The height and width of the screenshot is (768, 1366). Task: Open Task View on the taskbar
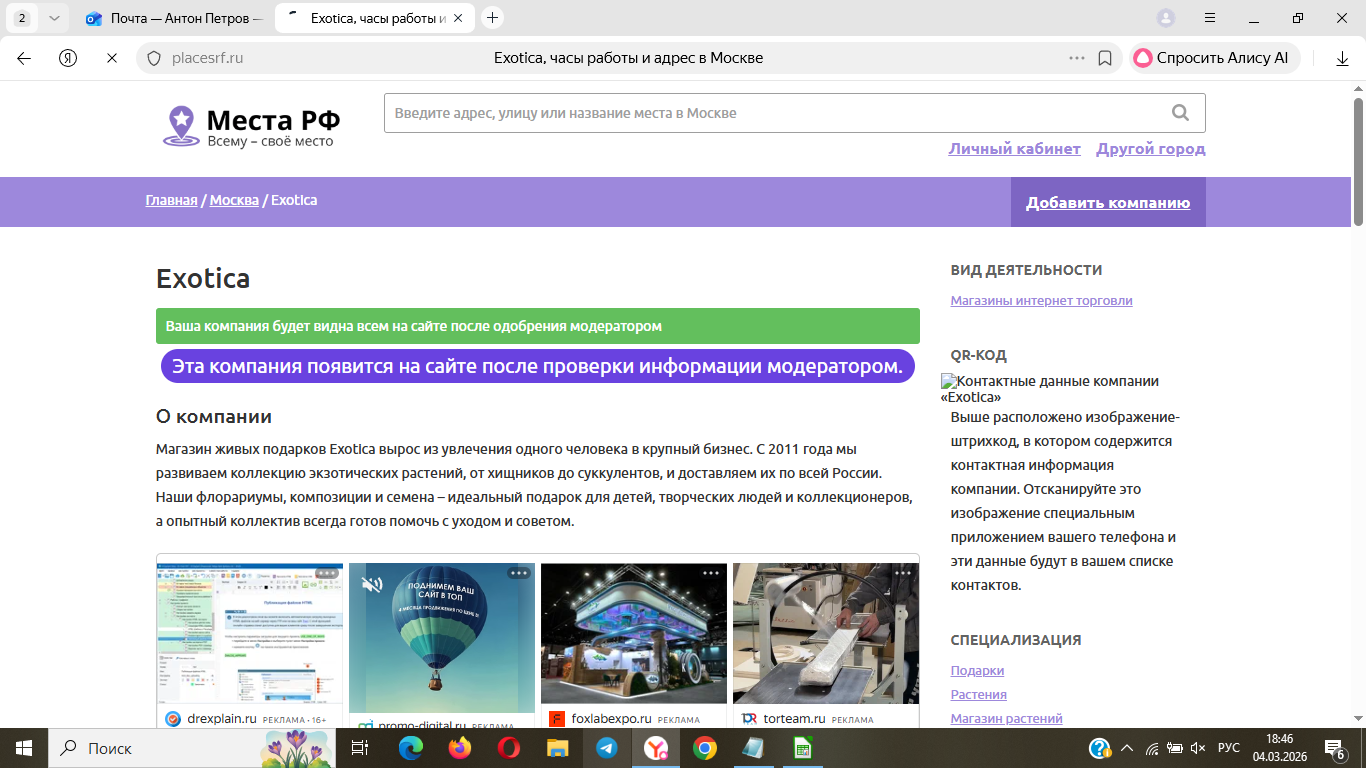pyautogui.click(x=360, y=748)
